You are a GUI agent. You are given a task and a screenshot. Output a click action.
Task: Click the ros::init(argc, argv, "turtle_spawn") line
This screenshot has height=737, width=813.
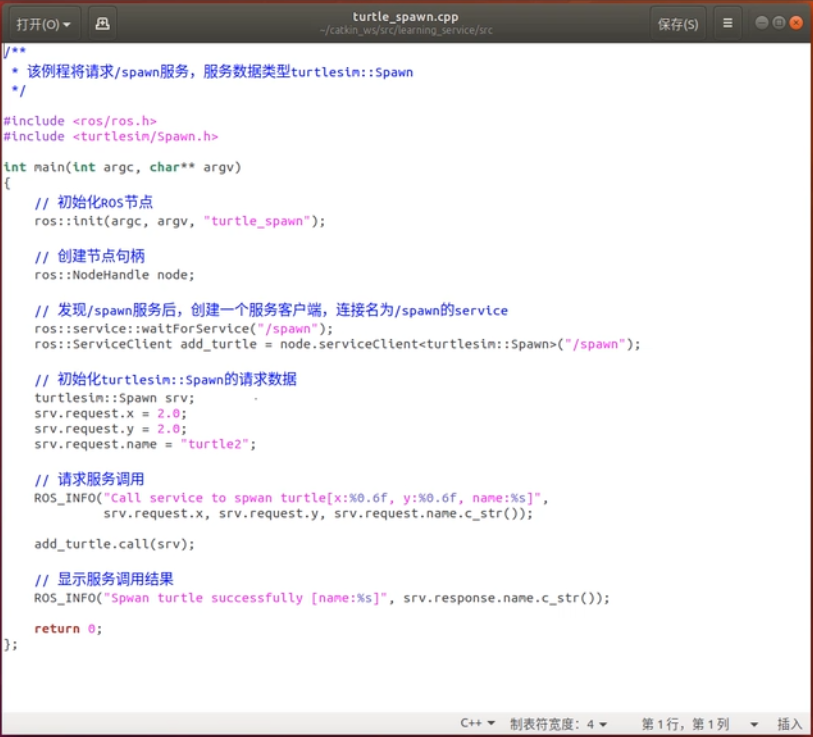coord(179,221)
